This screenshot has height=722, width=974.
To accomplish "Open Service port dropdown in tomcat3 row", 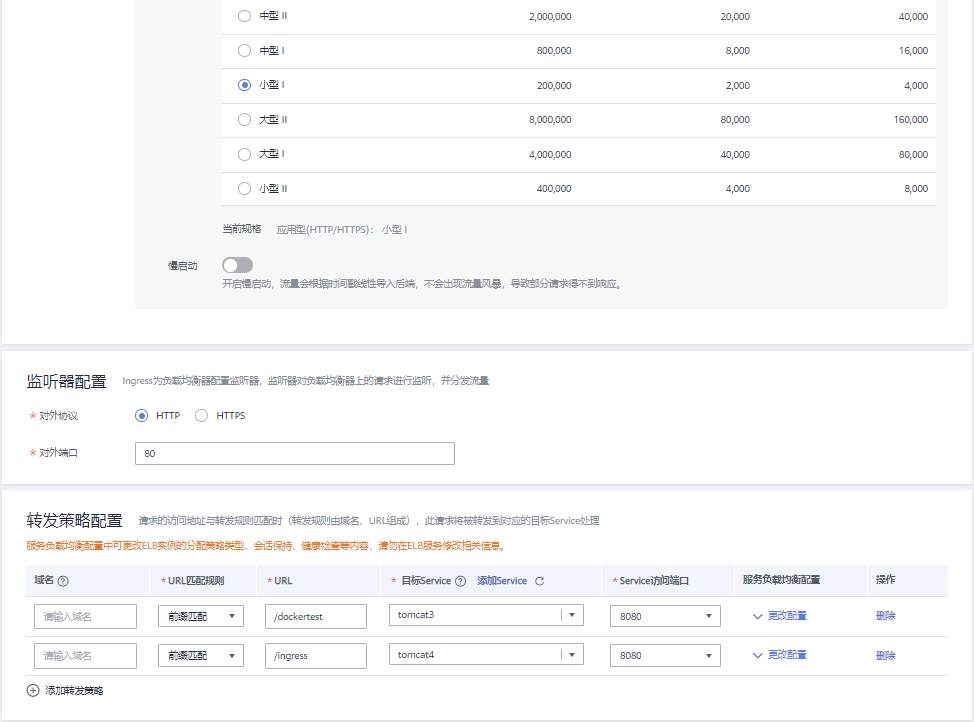I will tap(665, 616).
